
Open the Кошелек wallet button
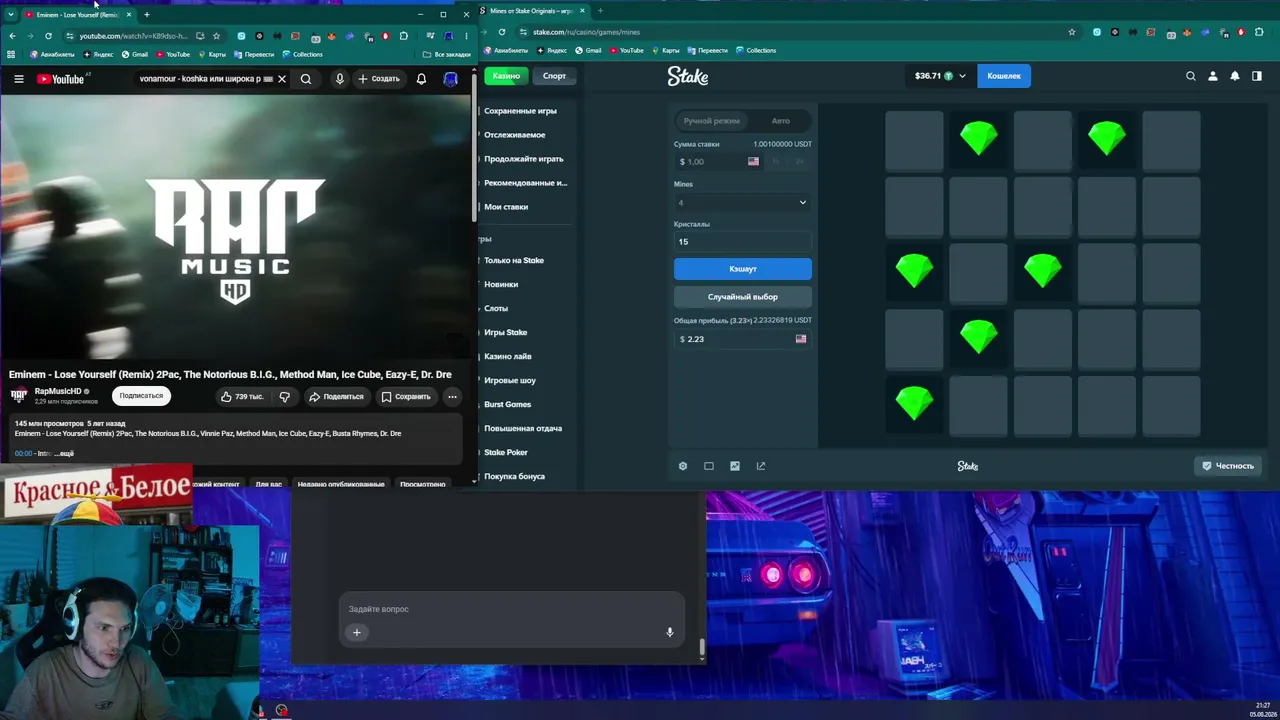tap(1004, 76)
